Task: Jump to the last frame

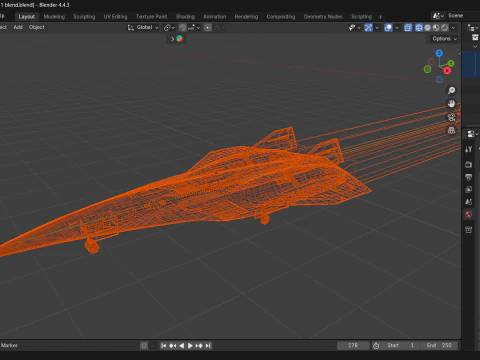Action: [208, 346]
